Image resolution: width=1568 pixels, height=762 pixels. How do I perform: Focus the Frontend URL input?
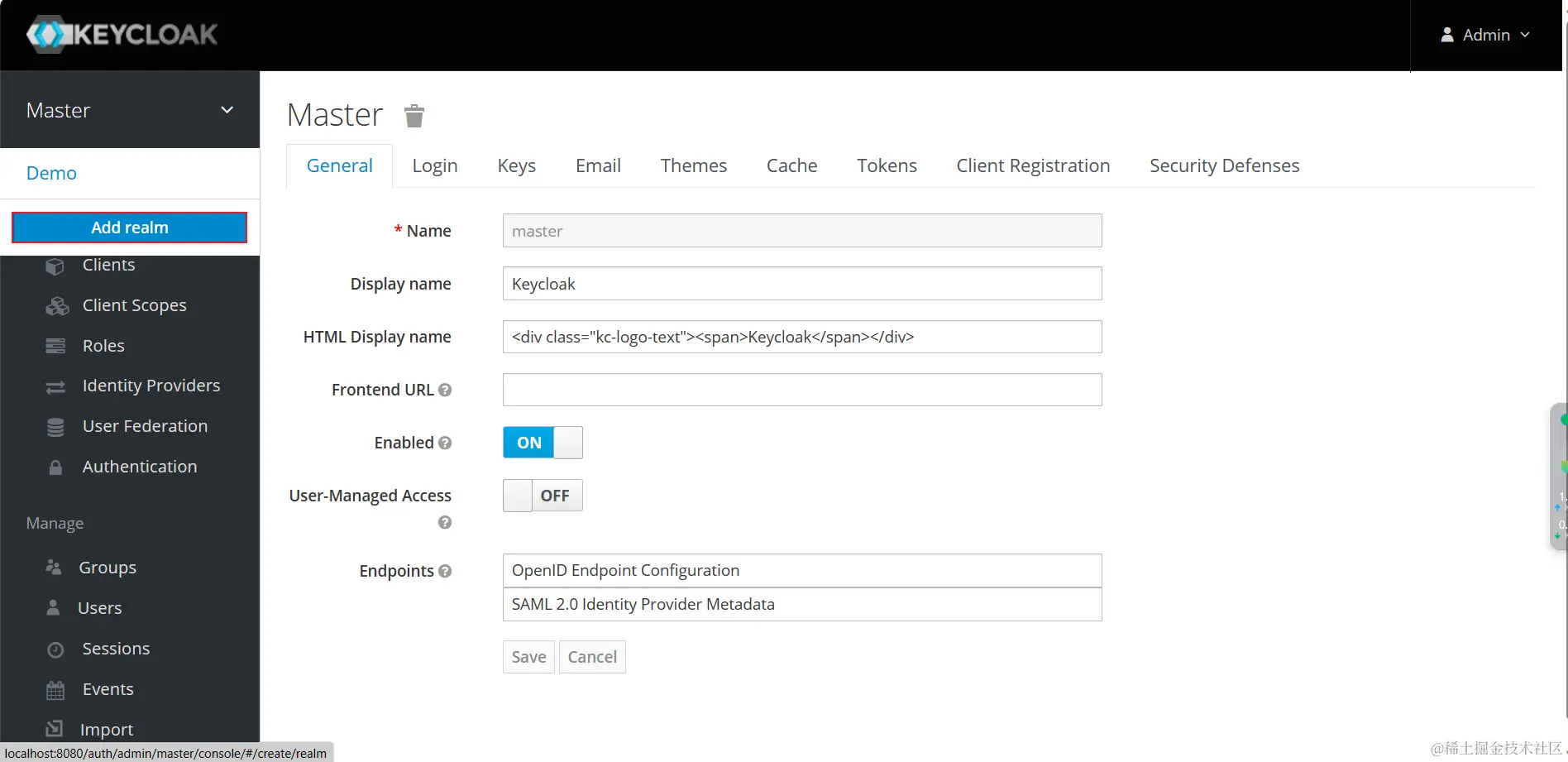coord(802,390)
